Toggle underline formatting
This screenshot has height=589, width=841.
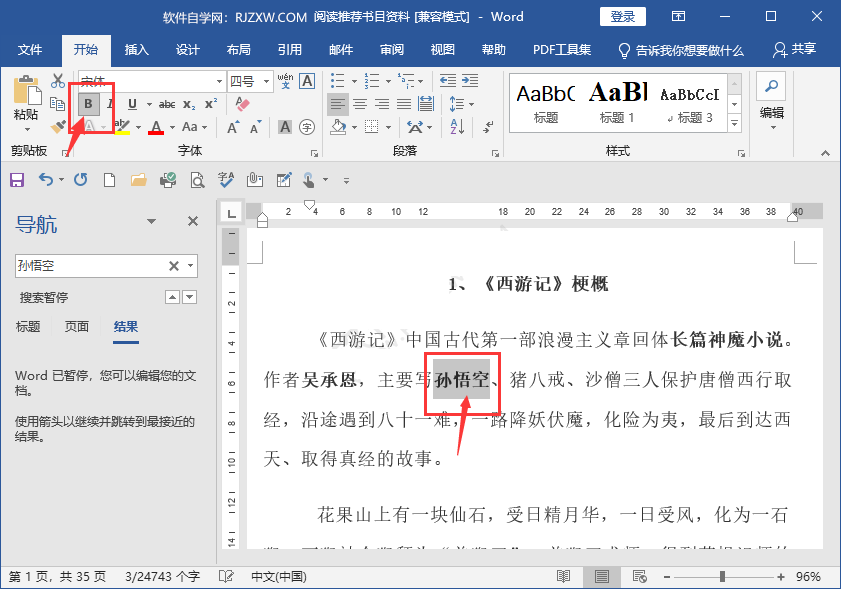click(132, 104)
